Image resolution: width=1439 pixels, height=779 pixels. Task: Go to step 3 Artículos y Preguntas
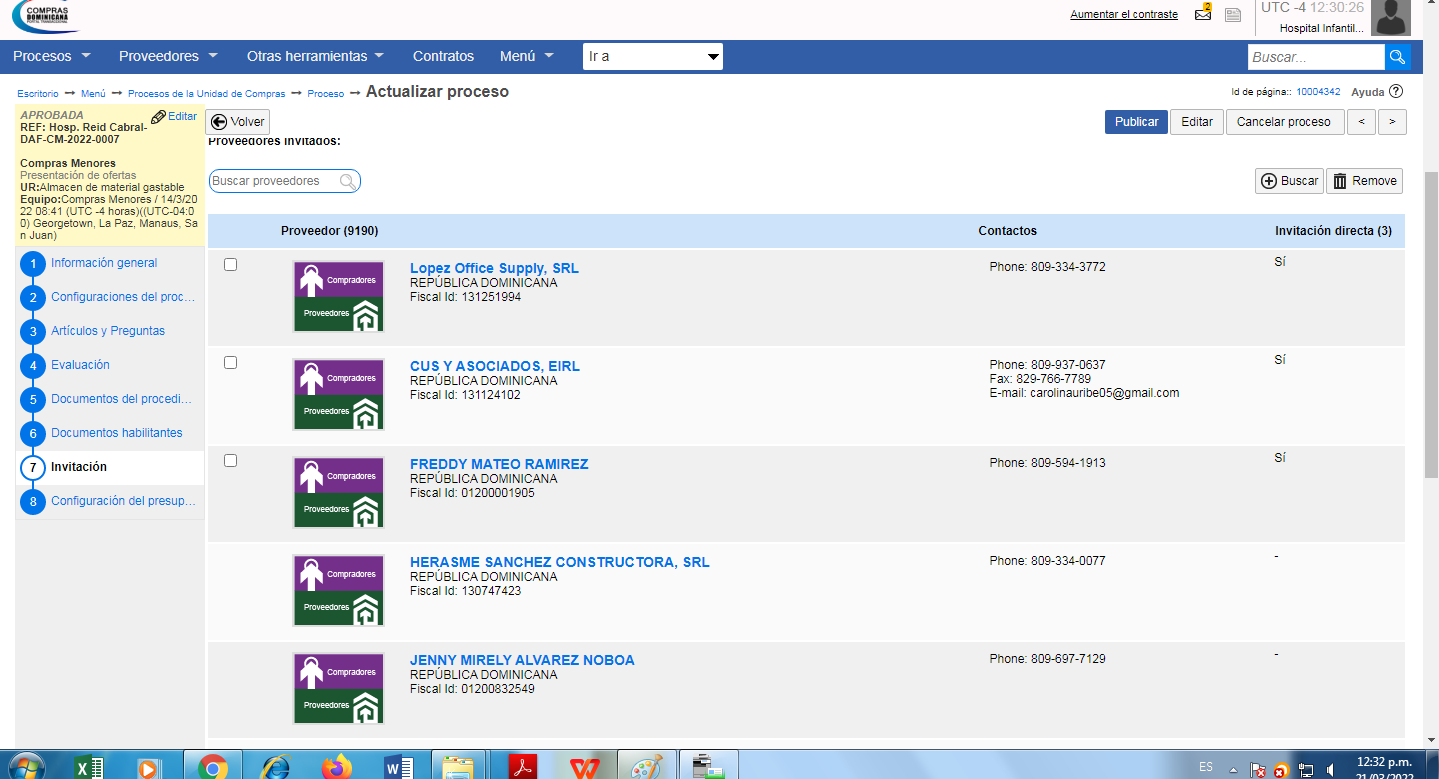point(108,331)
